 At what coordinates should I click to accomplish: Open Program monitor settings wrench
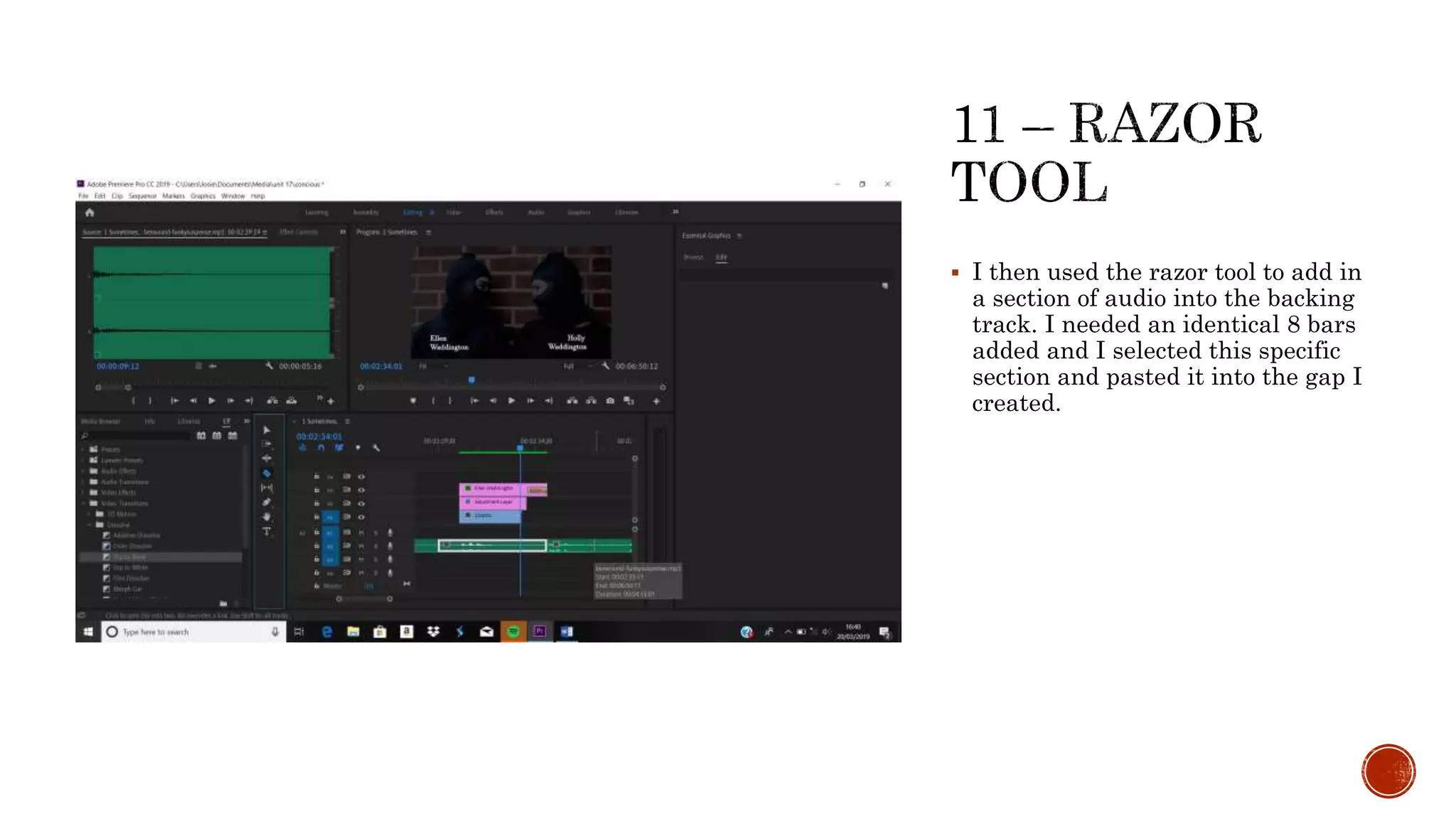606,366
